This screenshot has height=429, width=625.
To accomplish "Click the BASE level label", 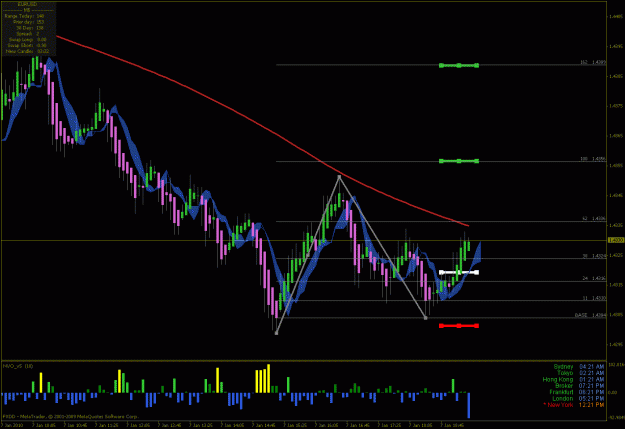I will tap(590, 315).
